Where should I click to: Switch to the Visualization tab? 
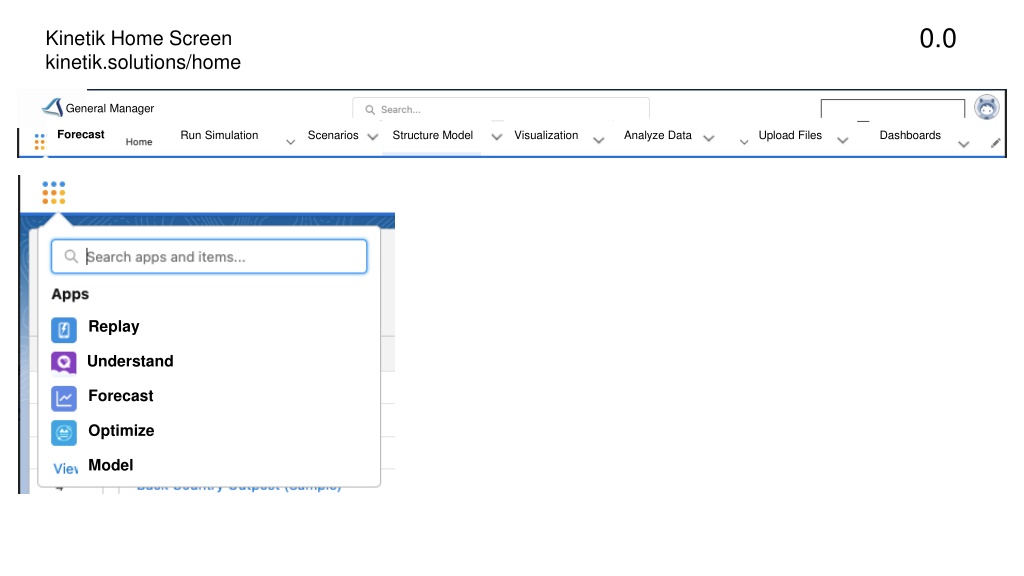click(546, 135)
